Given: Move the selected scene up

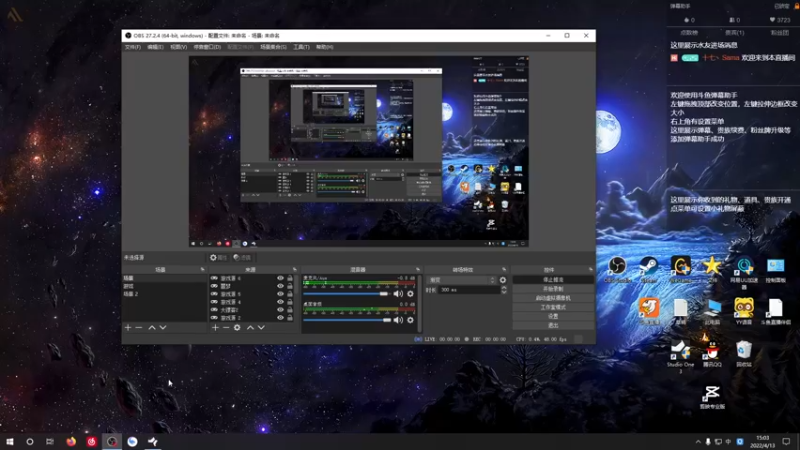Looking at the screenshot, I should tap(152, 328).
